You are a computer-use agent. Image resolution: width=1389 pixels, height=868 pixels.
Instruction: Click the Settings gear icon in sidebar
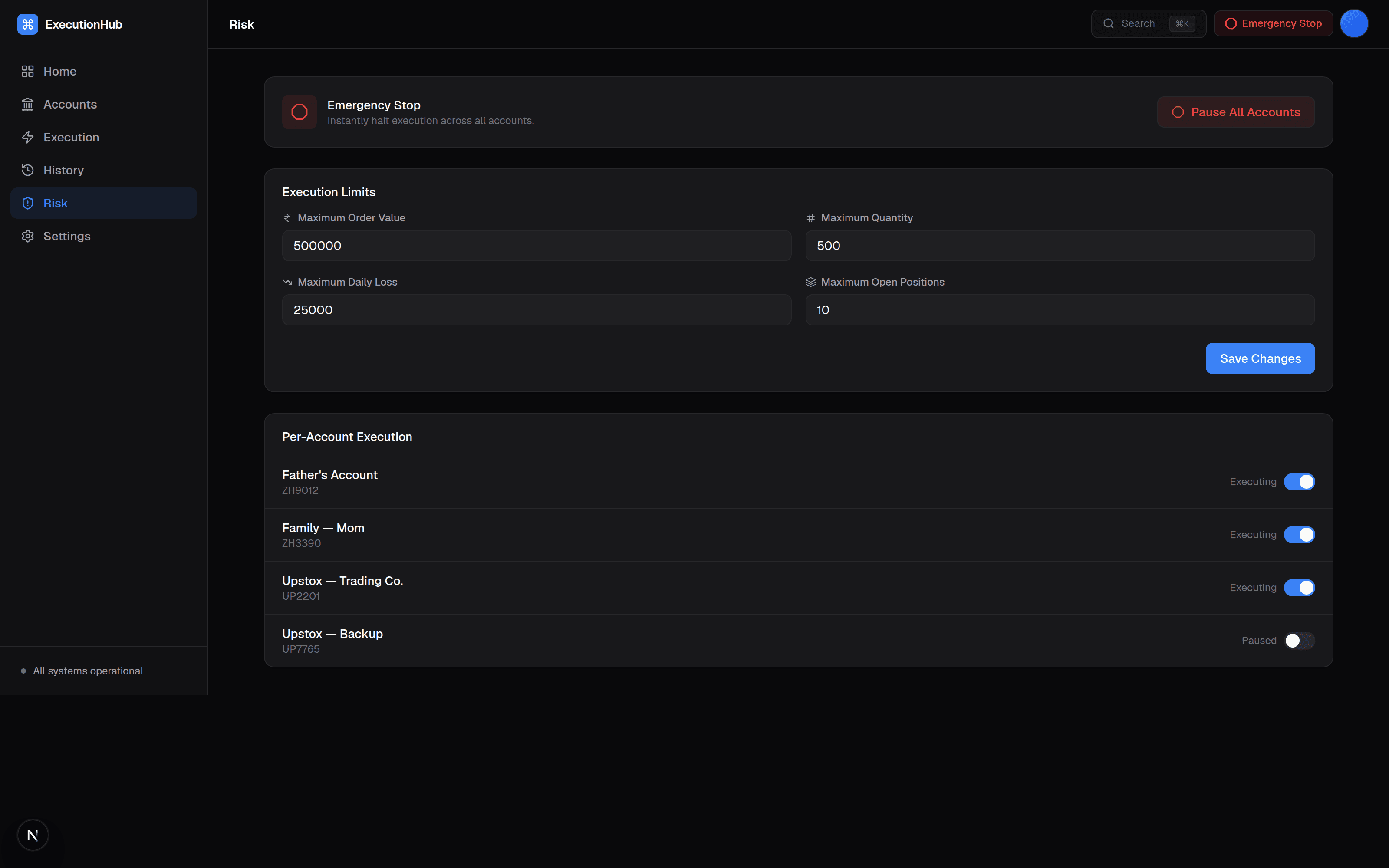tap(27, 236)
